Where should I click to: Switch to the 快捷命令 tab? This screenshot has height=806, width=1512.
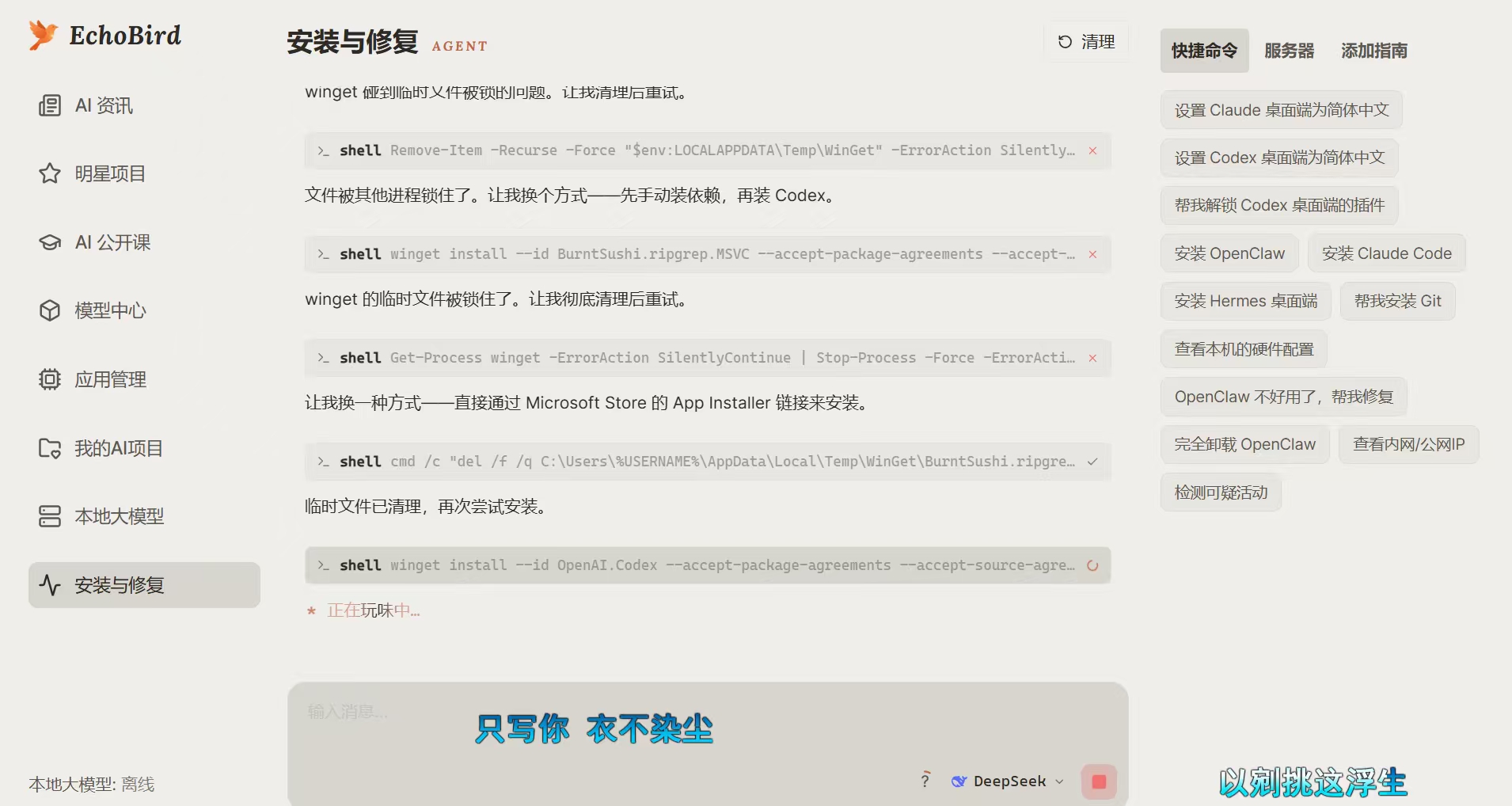click(x=1204, y=51)
